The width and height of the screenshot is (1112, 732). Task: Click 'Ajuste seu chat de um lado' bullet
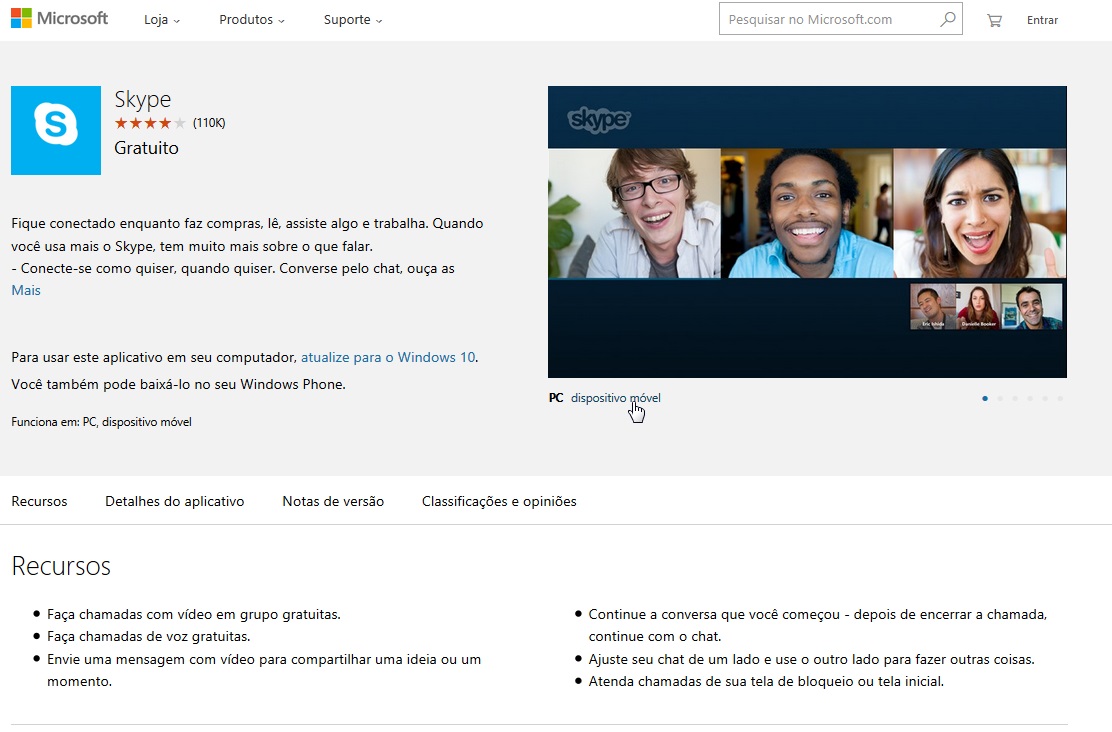coord(811,660)
